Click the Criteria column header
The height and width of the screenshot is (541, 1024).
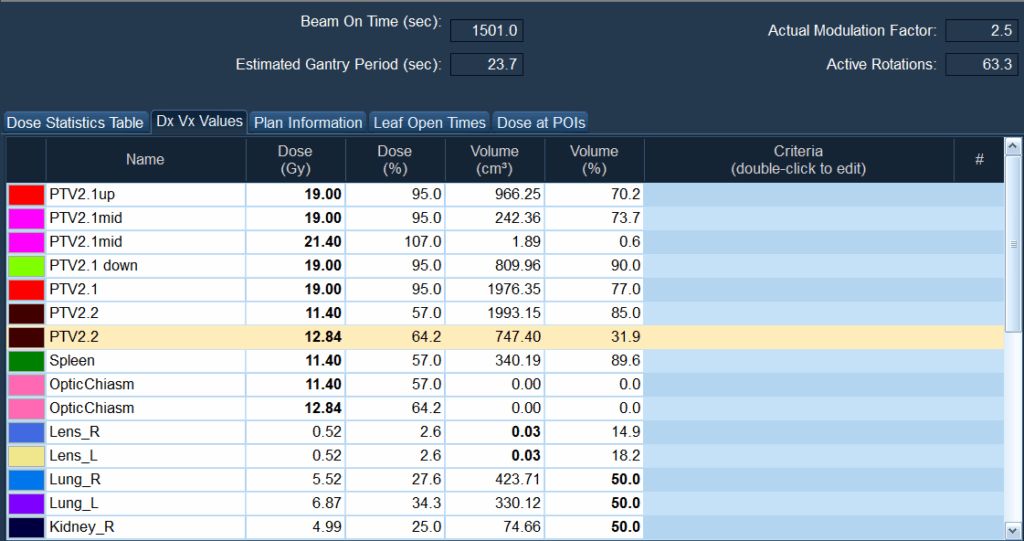(797, 160)
